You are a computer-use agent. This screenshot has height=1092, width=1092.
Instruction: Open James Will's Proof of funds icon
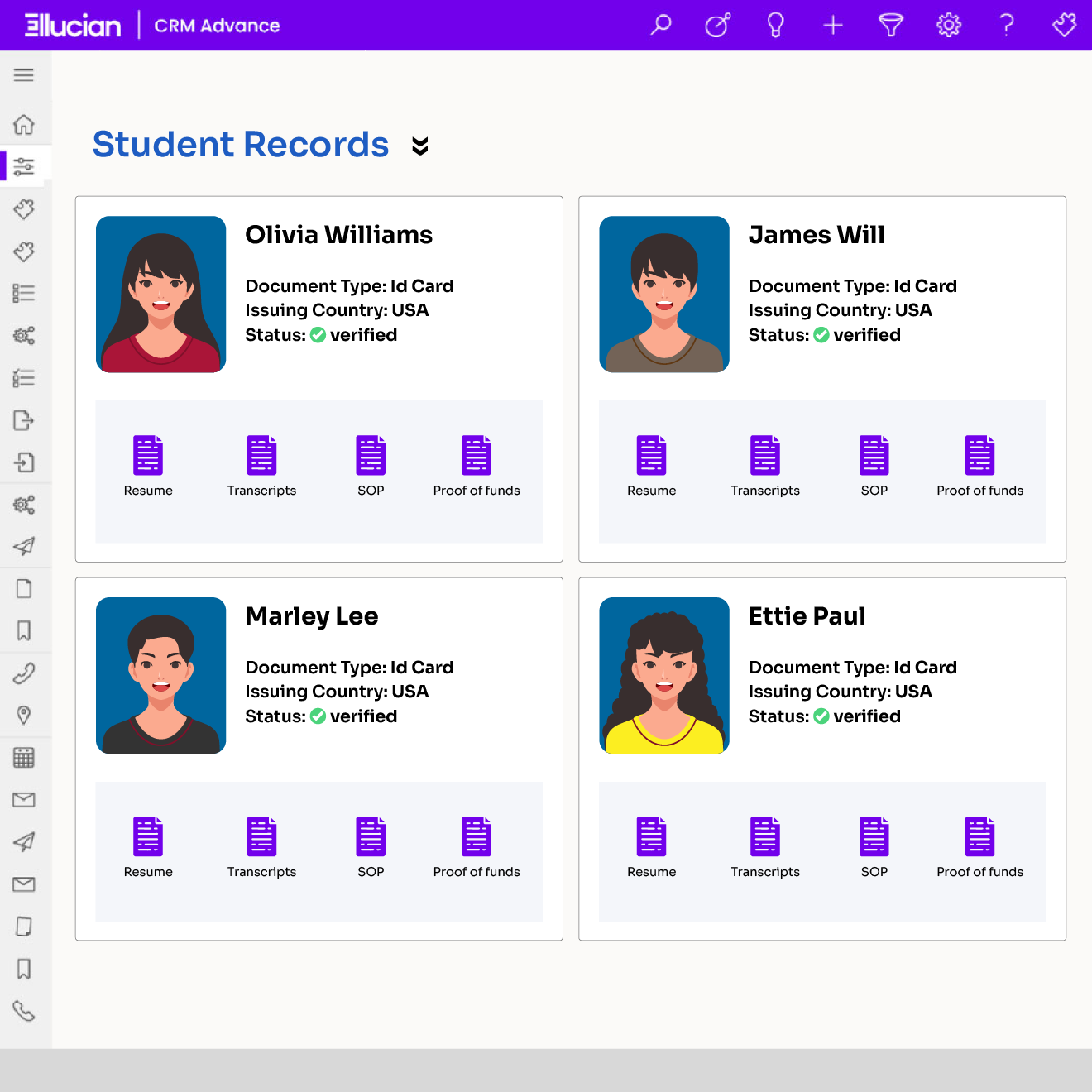coord(980,455)
